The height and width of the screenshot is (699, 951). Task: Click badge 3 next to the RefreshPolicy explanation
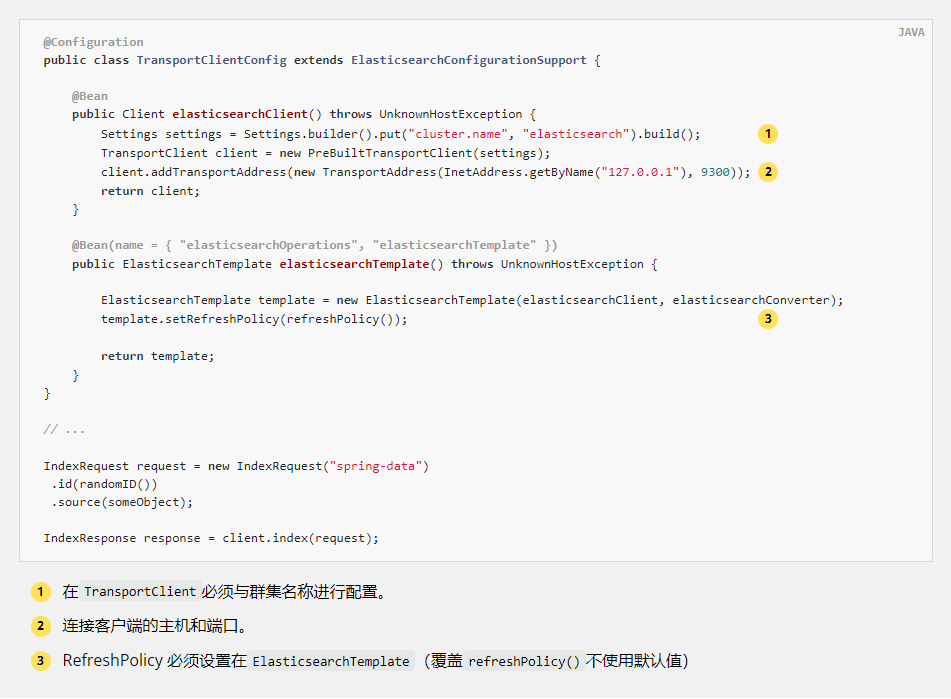pyautogui.click(x=41, y=661)
